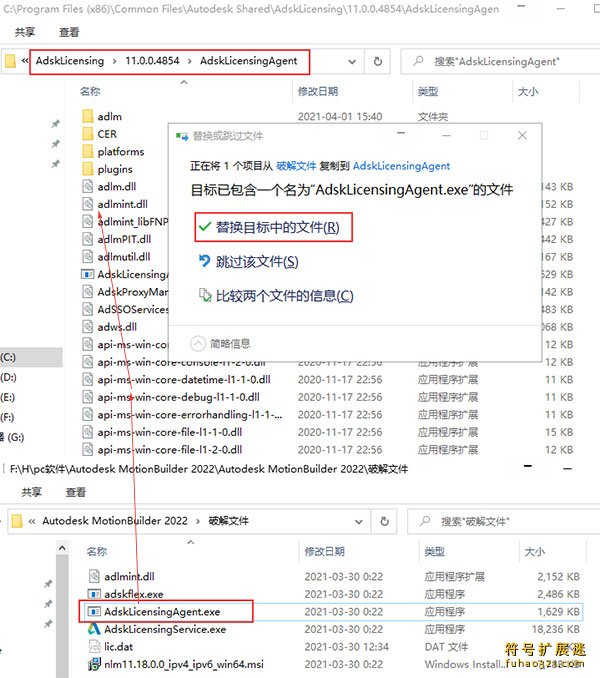Select AdskLicensingService.exe Autodesk icon
The width and height of the screenshot is (600, 678).
94,629
